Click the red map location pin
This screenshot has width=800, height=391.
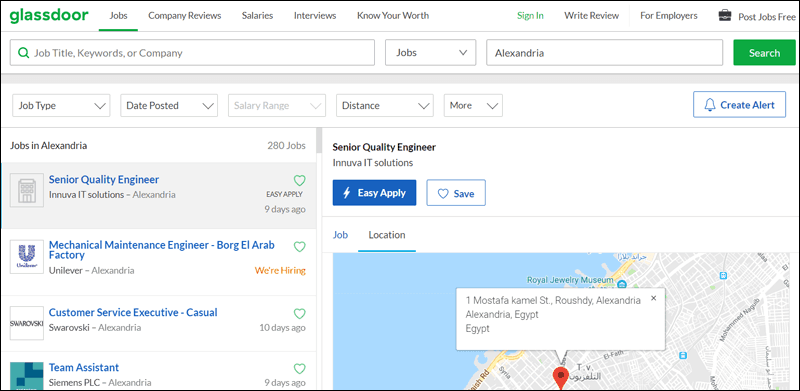point(561,379)
